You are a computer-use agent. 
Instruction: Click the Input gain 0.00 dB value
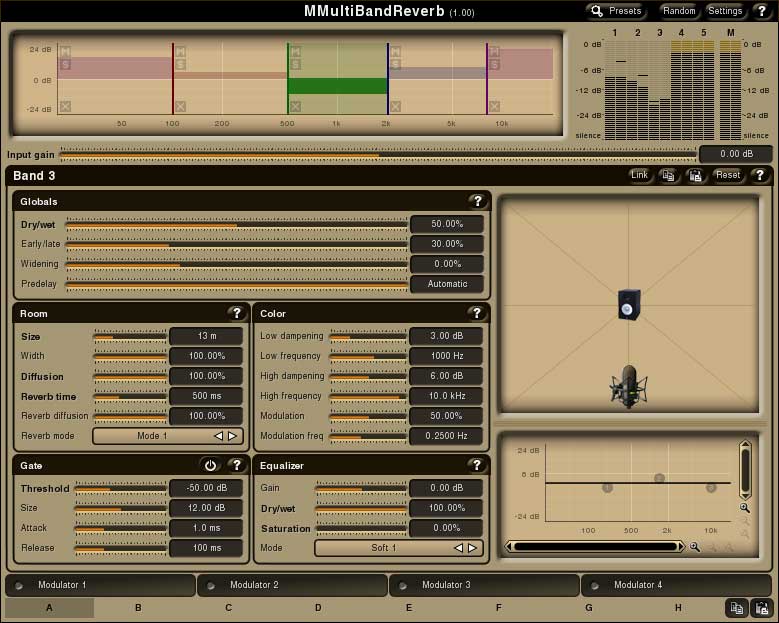tap(736, 154)
